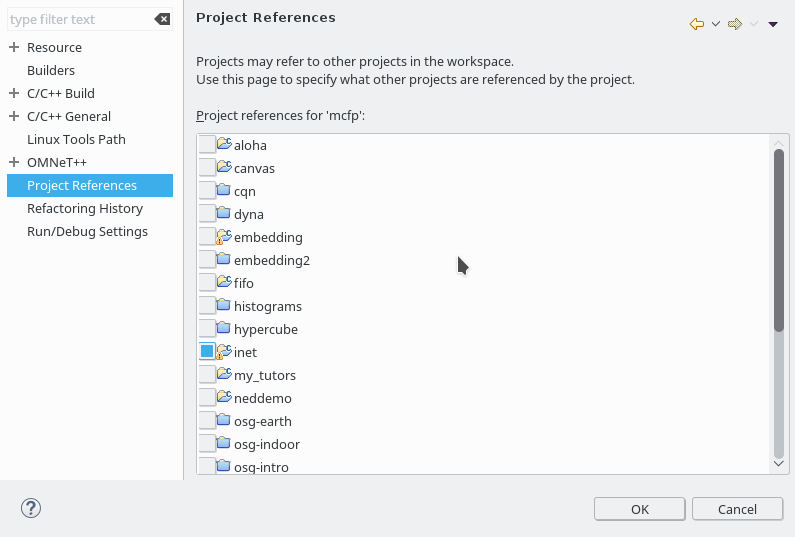Click the cqn closed project folder icon
This screenshot has width=795, height=537.
[x=224, y=191]
